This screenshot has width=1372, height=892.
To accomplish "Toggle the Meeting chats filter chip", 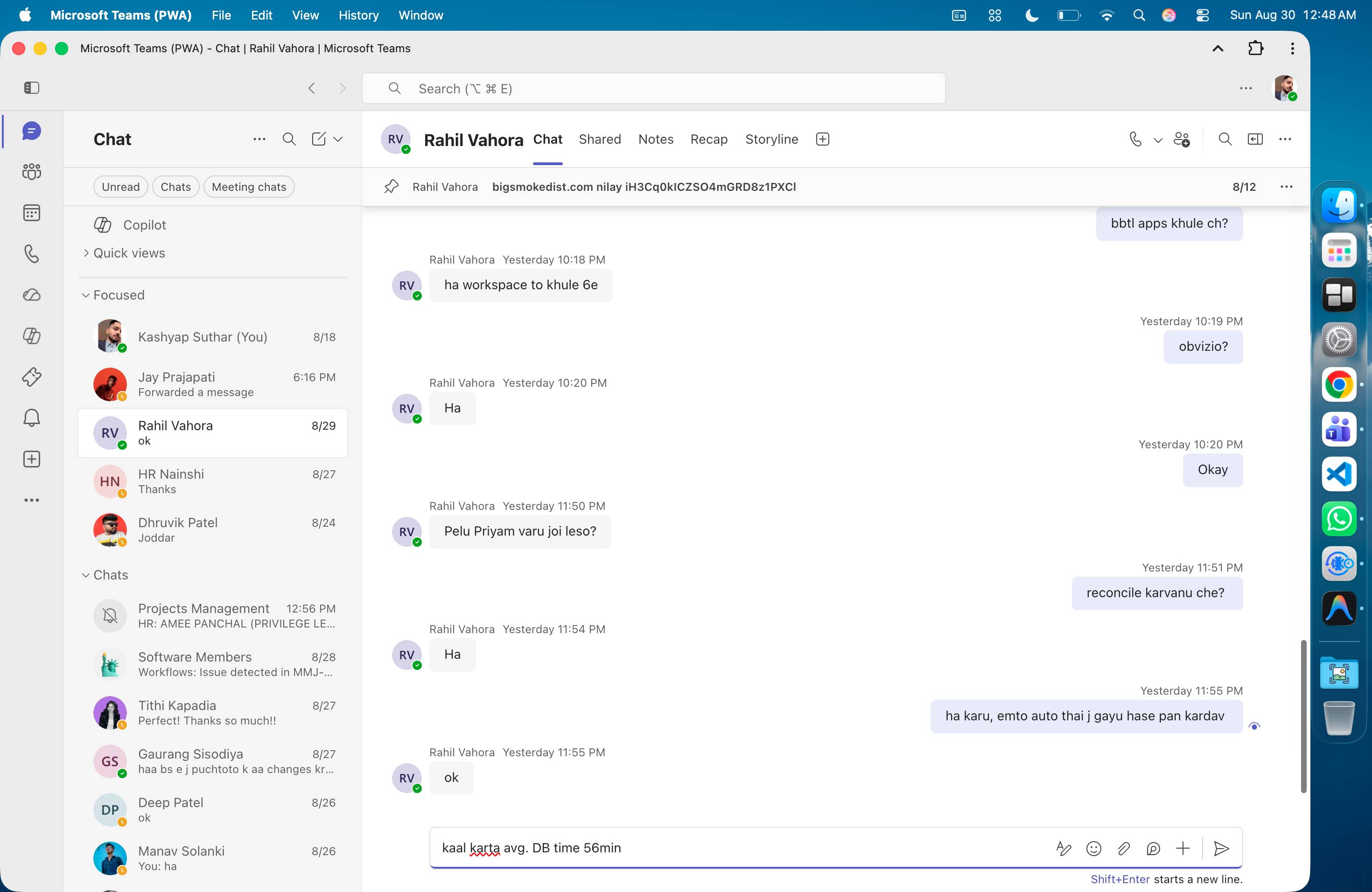I will point(249,187).
